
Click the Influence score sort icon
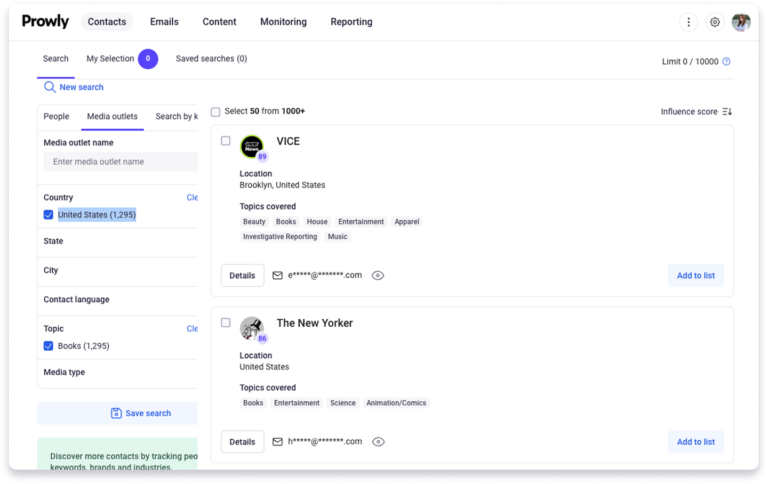pos(727,112)
